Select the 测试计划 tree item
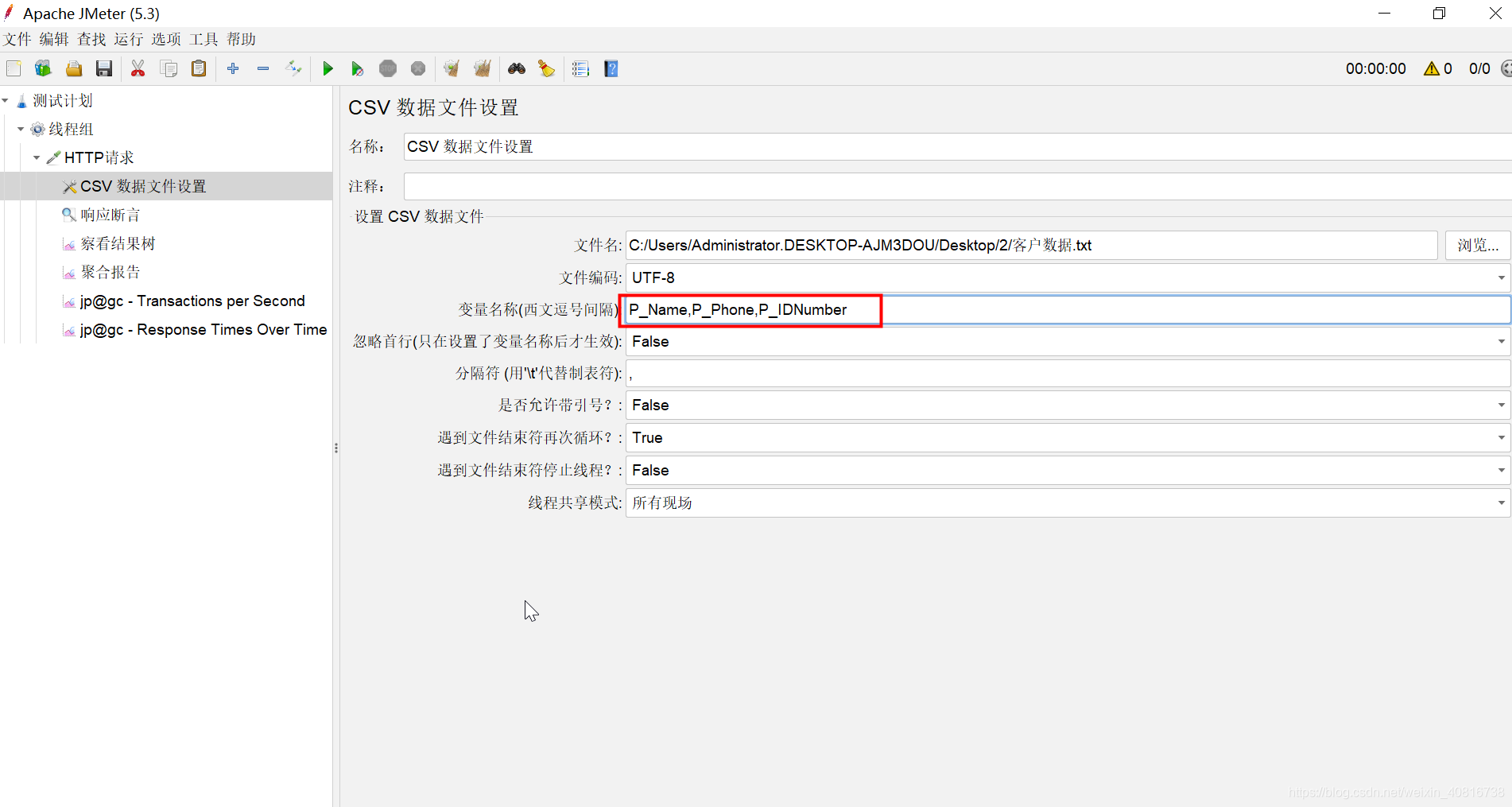This screenshot has height=807, width=1512. [x=62, y=101]
